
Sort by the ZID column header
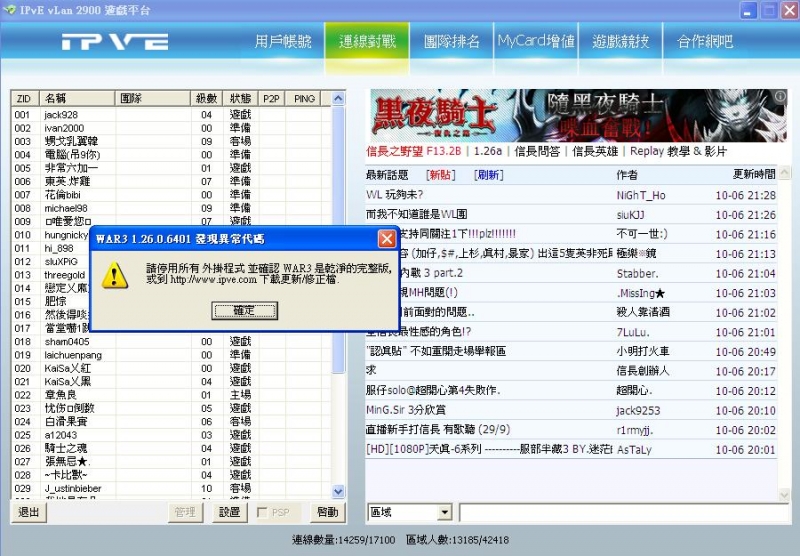click(x=24, y=98)
